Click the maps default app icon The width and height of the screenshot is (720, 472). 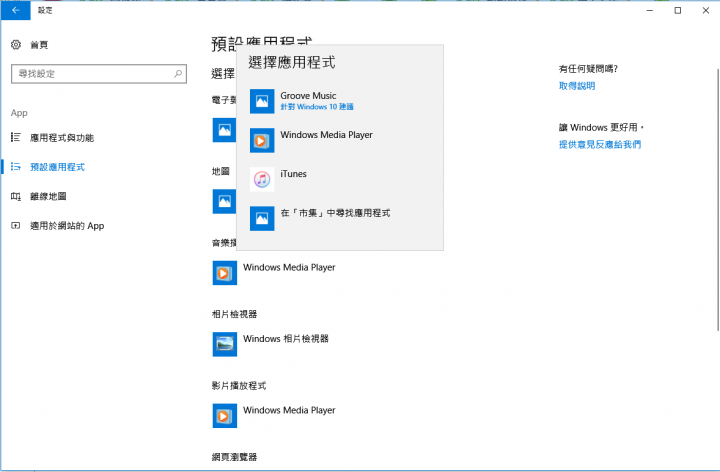(x=225, y=201)
